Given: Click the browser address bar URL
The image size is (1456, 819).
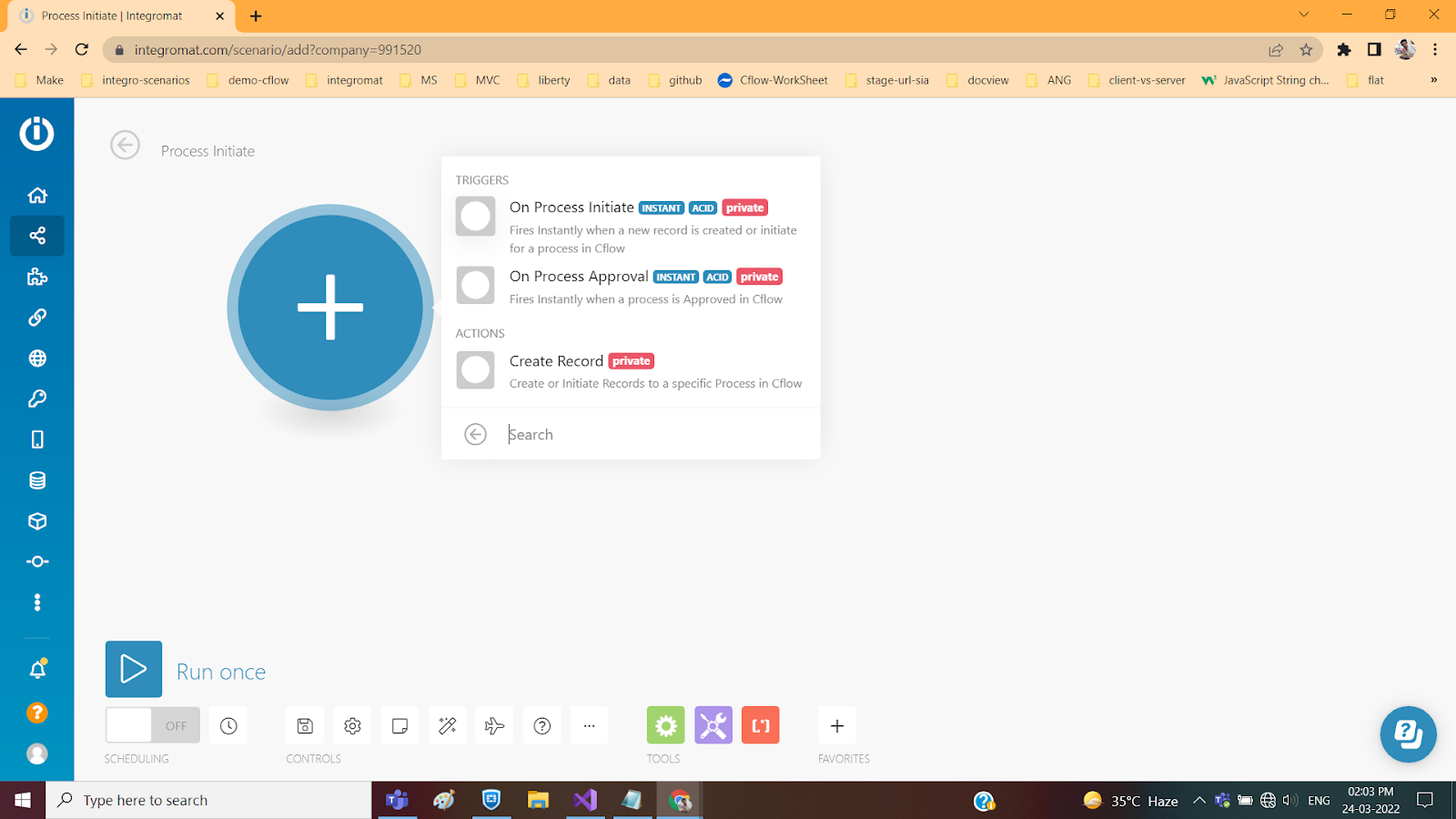Looking at the screenshot, I should coord(278,50).
